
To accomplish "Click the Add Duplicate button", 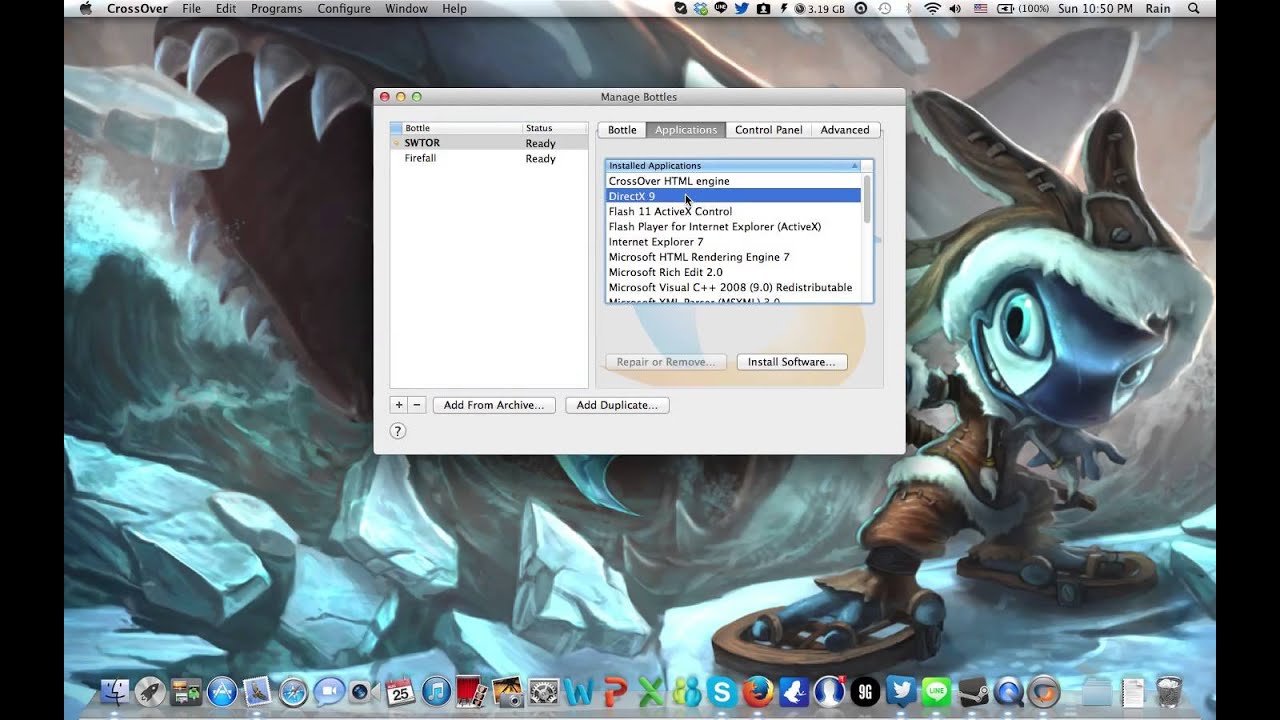I will 617,405.
